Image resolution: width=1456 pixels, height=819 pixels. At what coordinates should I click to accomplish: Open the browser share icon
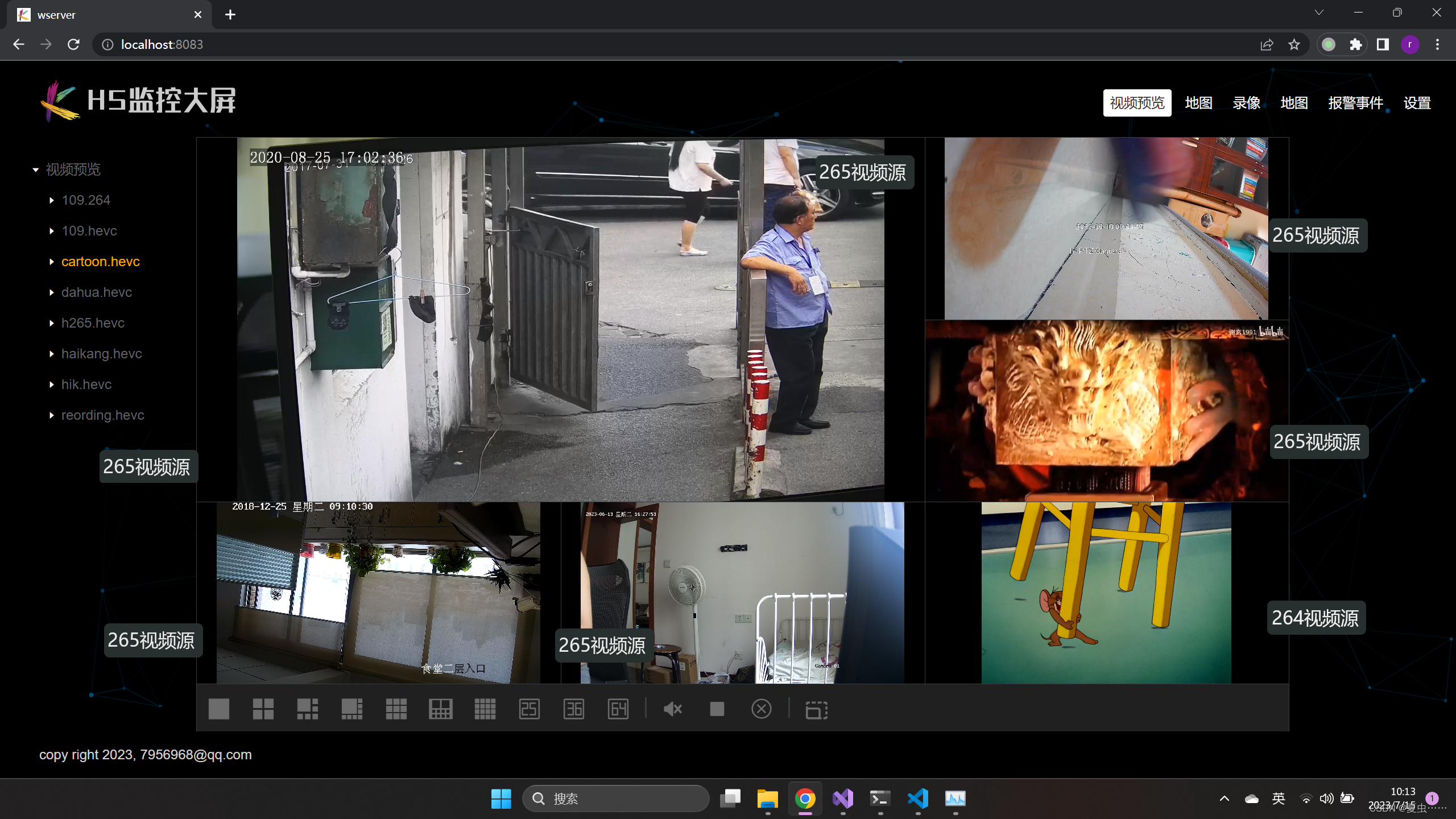point(1267,44)
